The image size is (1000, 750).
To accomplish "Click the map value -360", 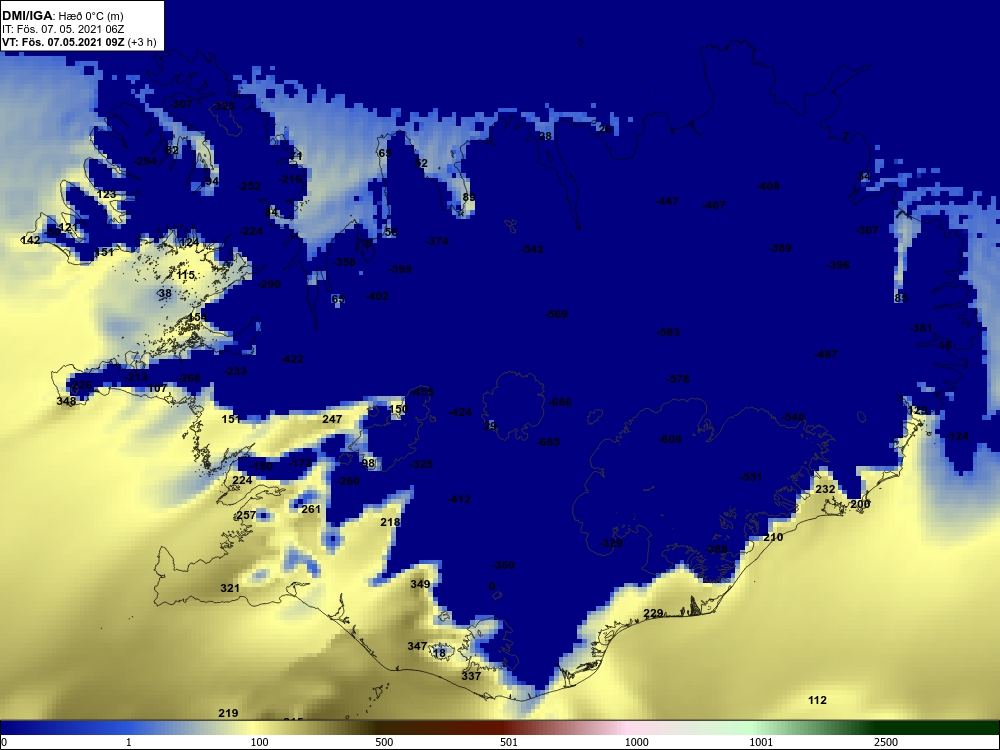I will pos(503,566).
